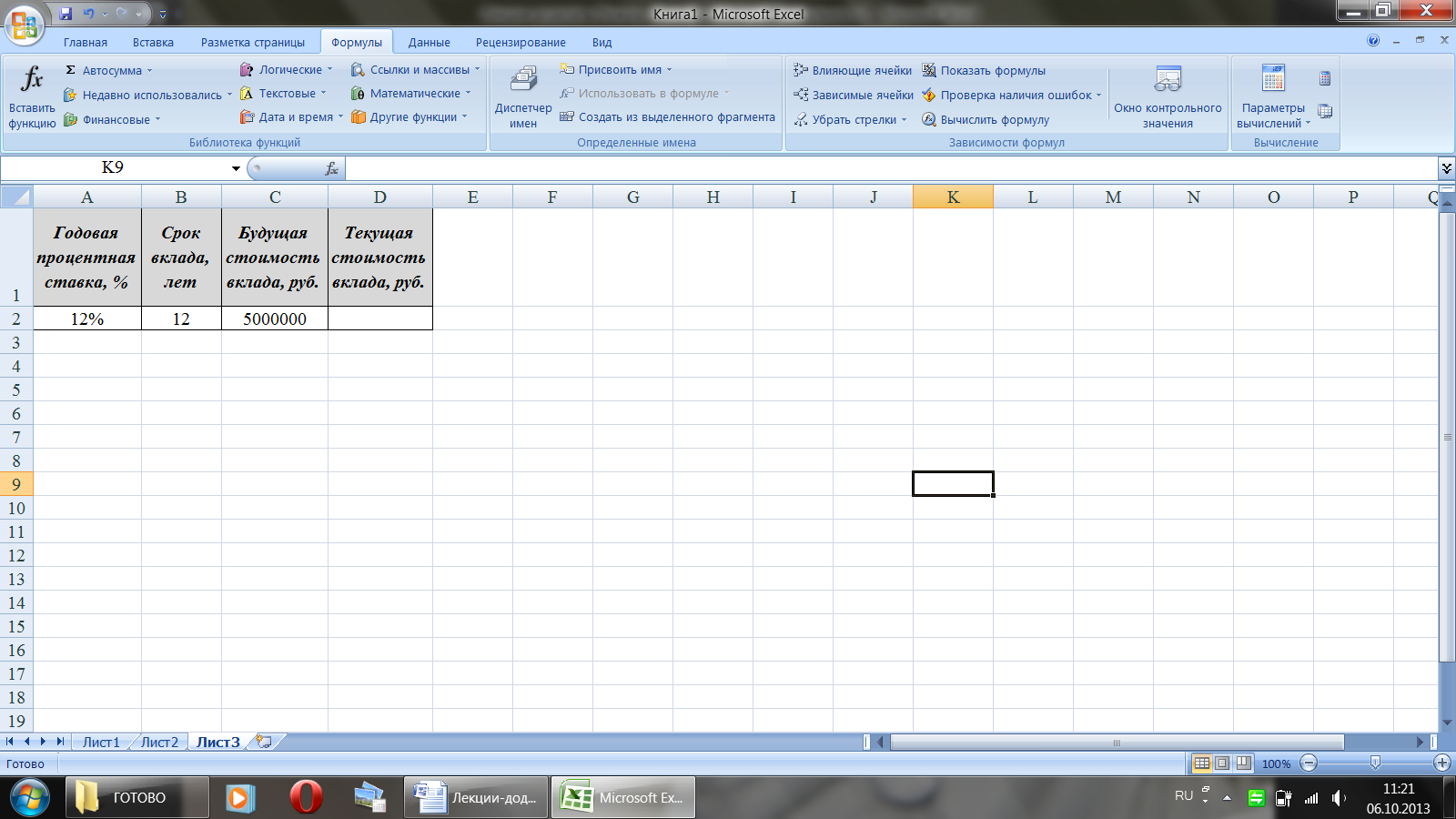Toggle Show Formulas (Показать формулы)
Viewport: 1456px width, 819px height.
[x=984, y=70]
